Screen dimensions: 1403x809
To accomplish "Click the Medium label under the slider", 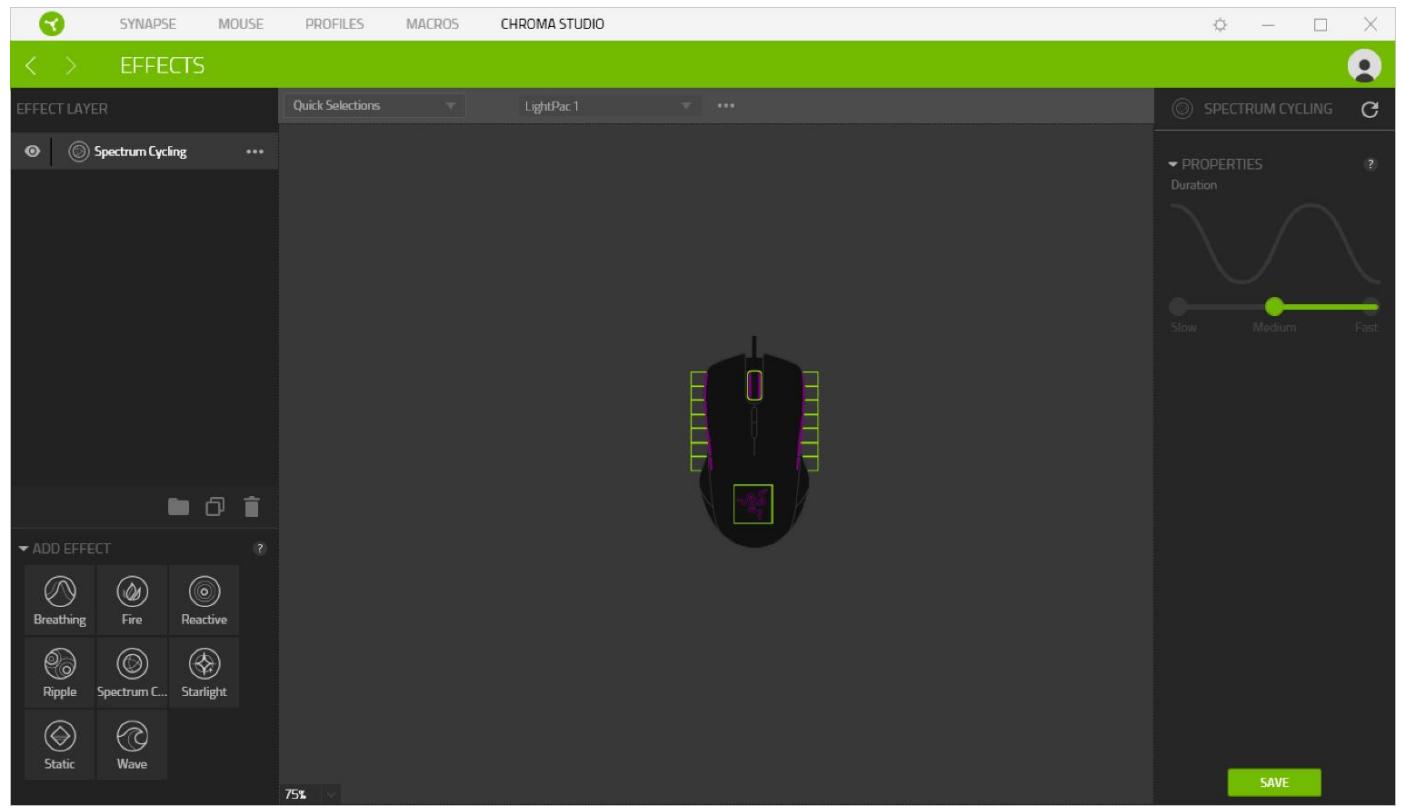I will coord(1274,328).
